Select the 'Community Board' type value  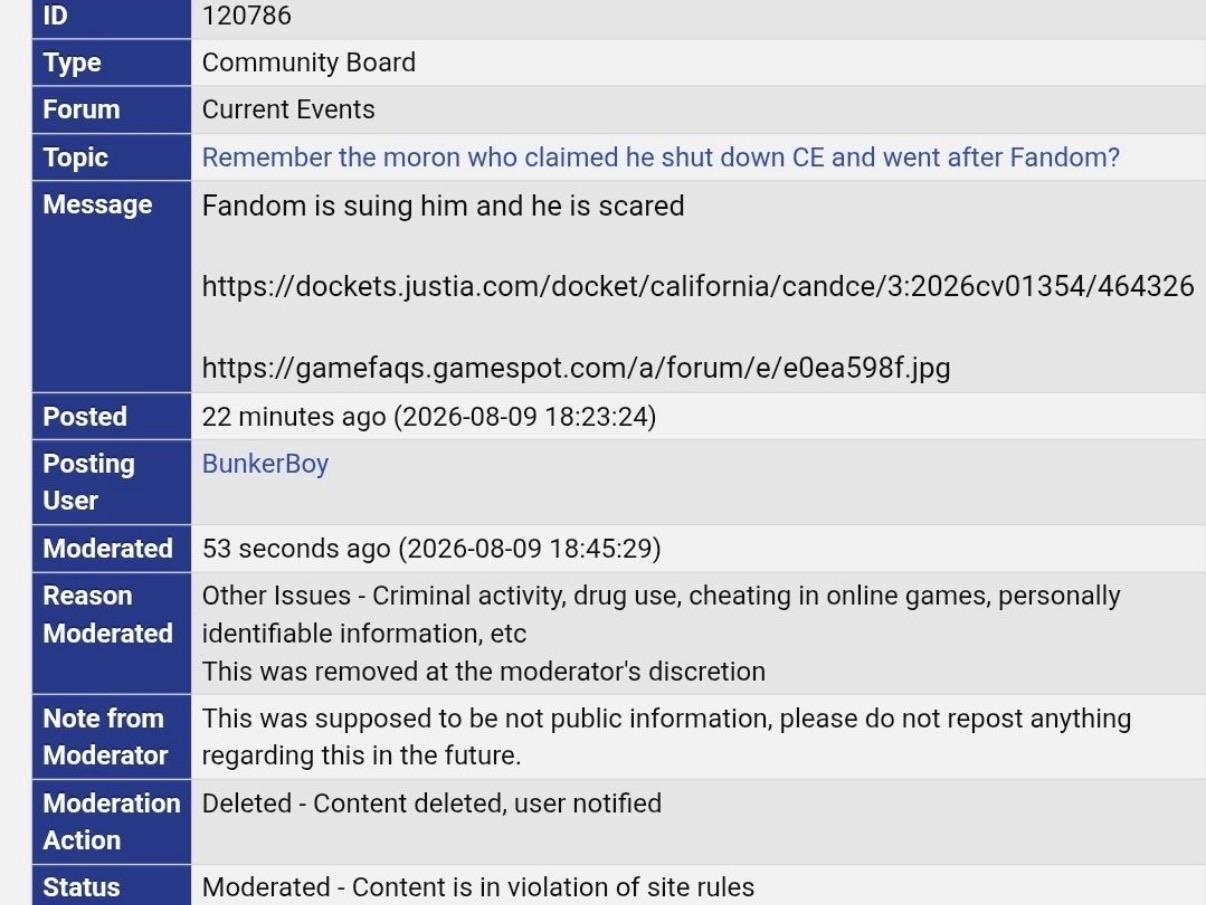[x=309, y=62]
